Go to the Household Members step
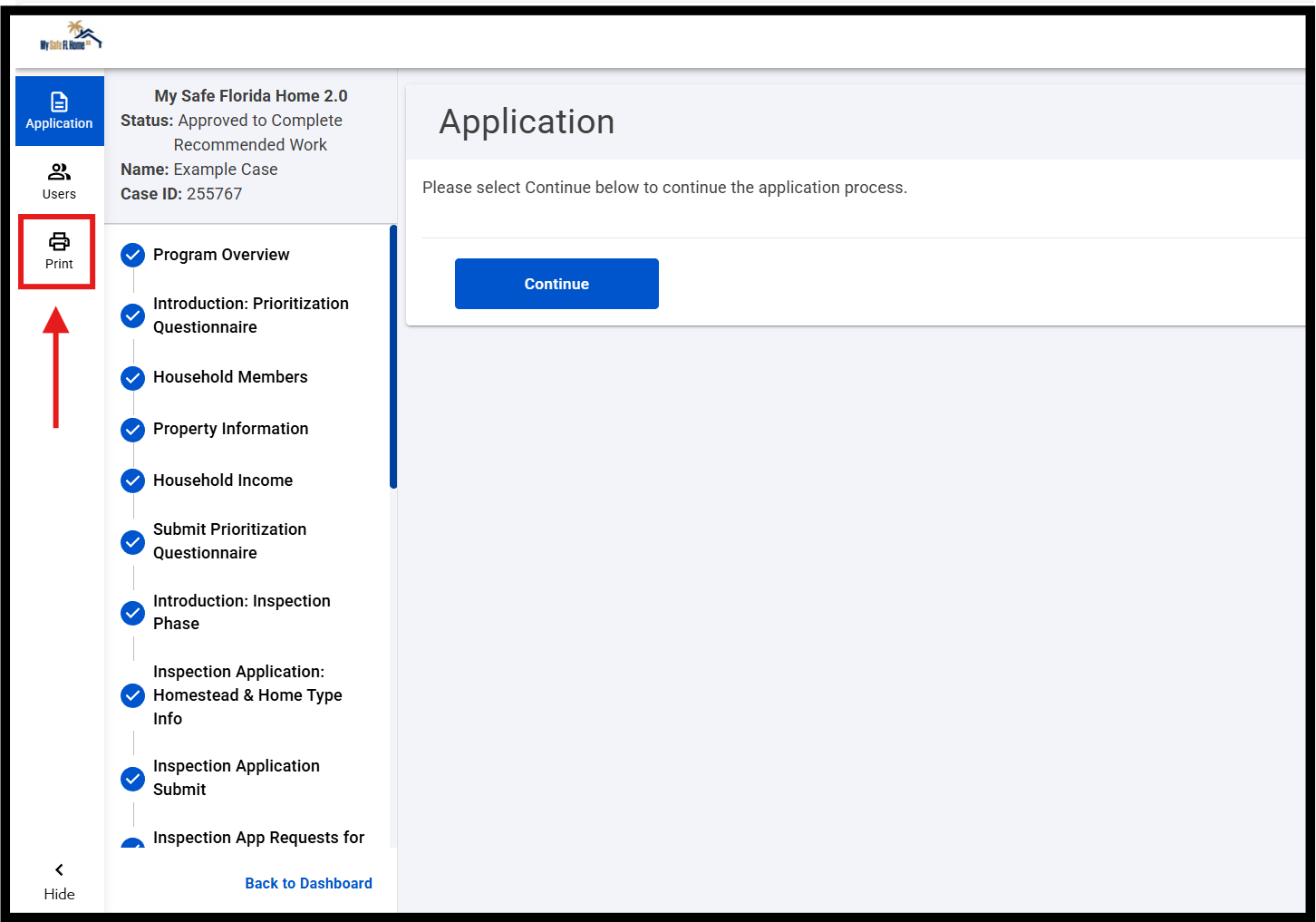 [x=230, y=377]
